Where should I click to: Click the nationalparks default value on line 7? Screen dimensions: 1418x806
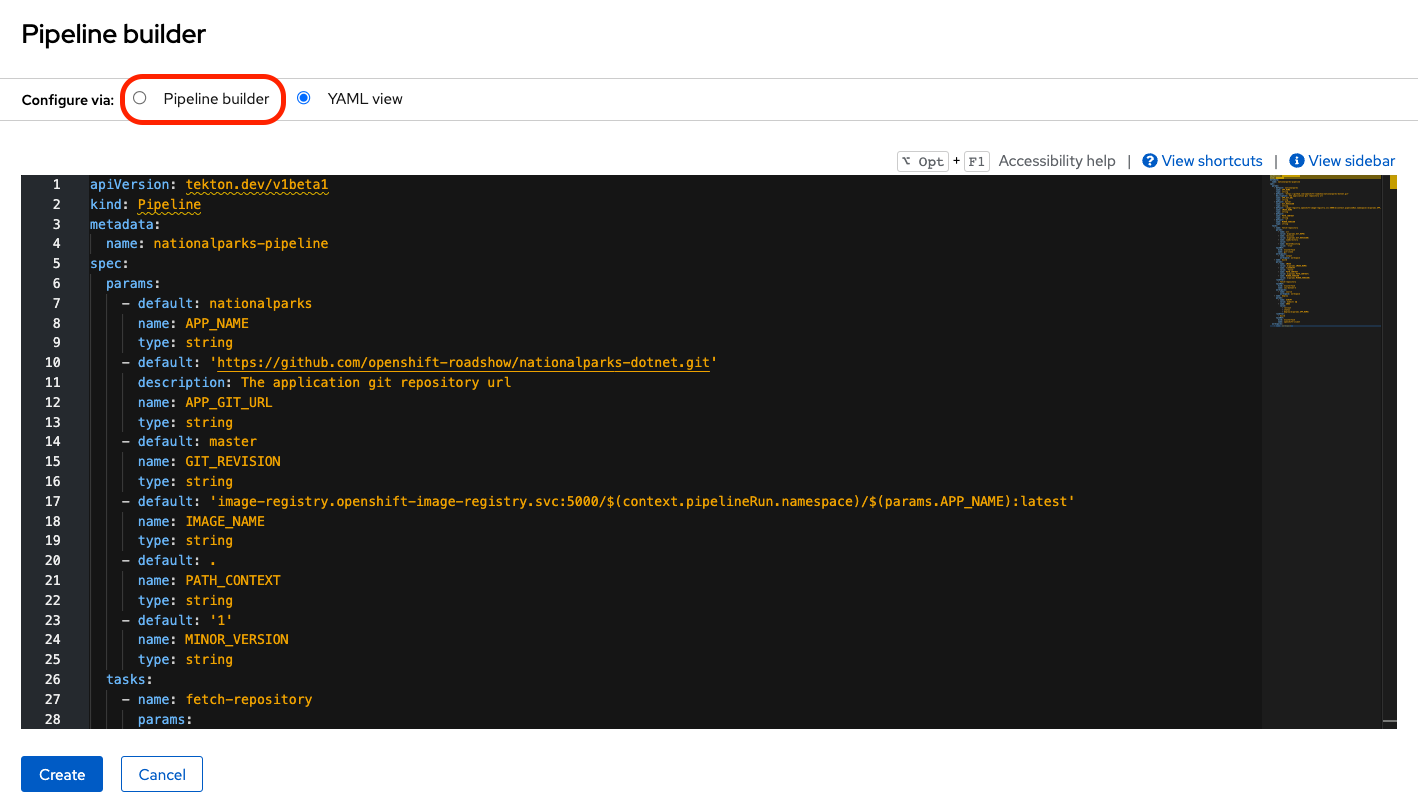coord(261,304)
